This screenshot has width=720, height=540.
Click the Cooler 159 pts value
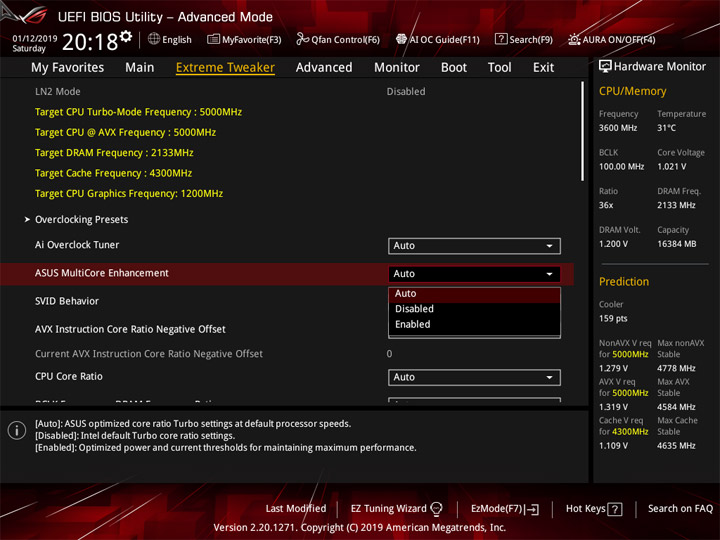tap(613, 318)
